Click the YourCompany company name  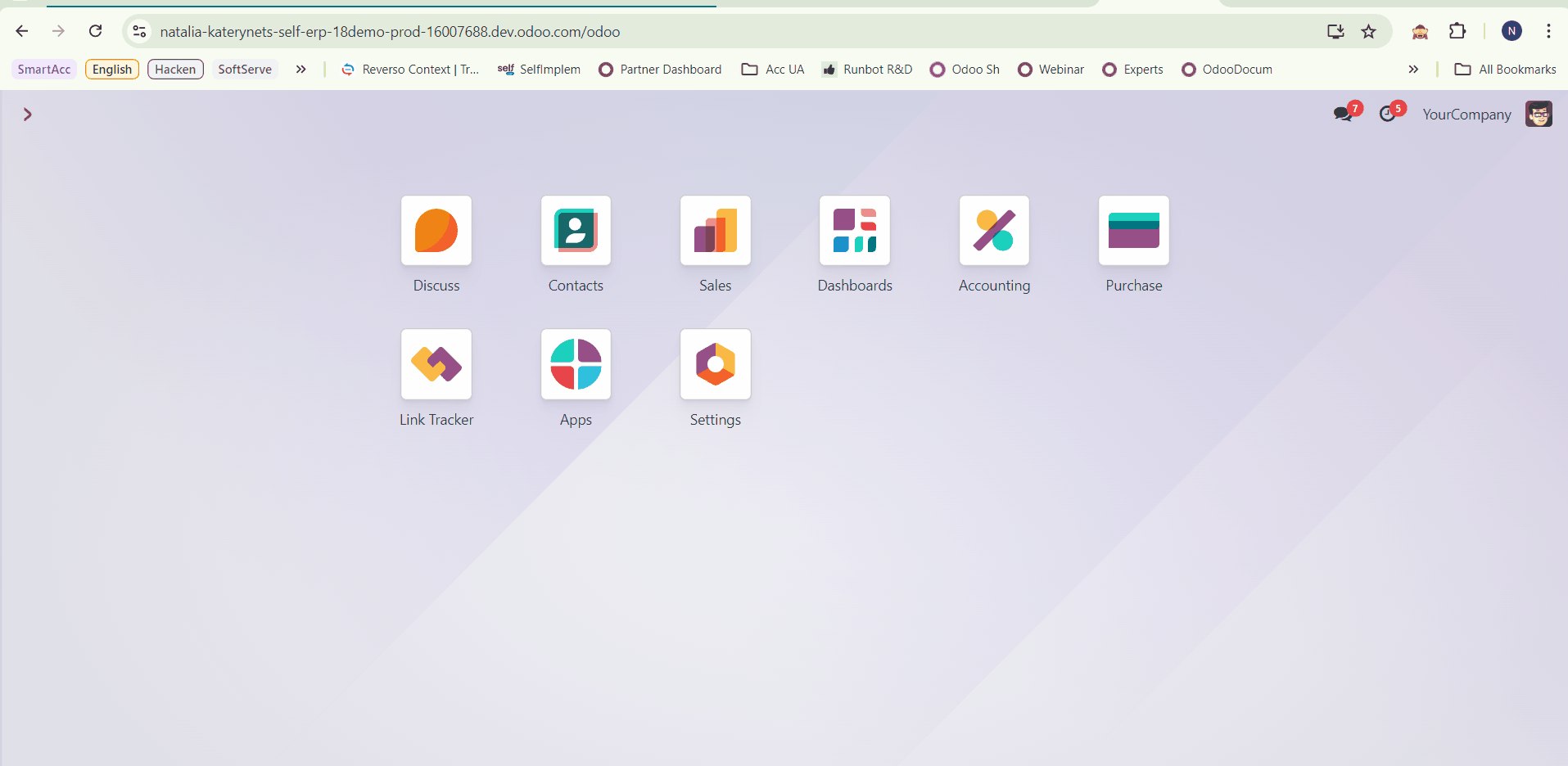coord(1466,115)
